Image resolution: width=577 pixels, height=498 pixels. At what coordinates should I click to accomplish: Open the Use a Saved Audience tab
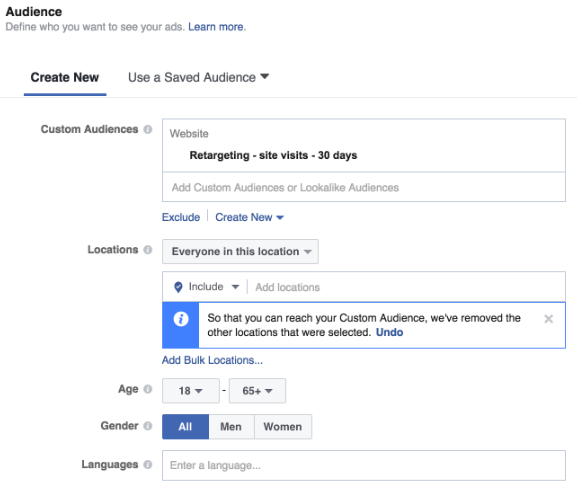pyautogui.click(x=198, y=78)
